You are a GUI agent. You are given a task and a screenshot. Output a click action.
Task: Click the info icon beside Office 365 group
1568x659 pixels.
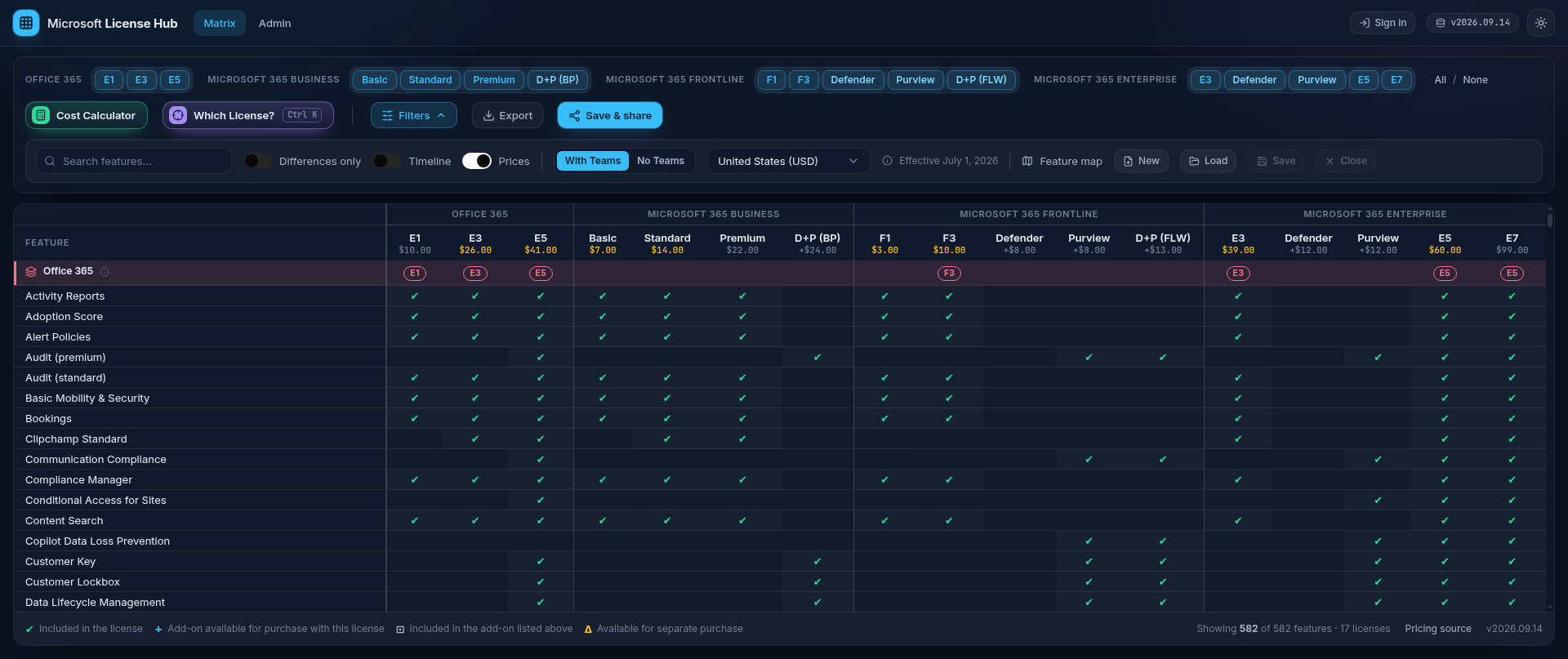(x=105, y=272)
